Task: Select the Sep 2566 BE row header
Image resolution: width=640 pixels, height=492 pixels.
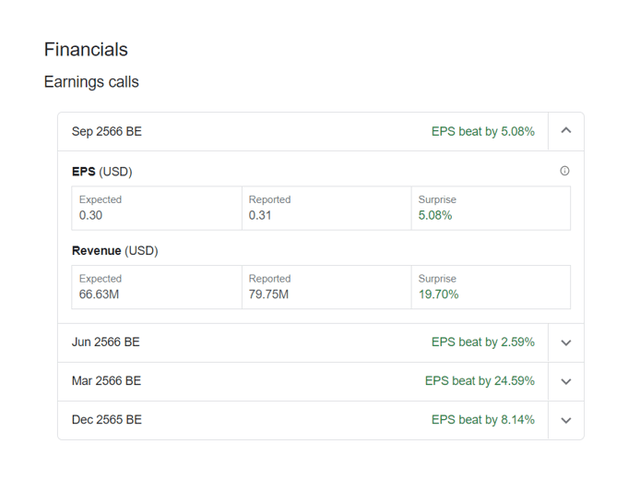Action: [x=303, y=131]
